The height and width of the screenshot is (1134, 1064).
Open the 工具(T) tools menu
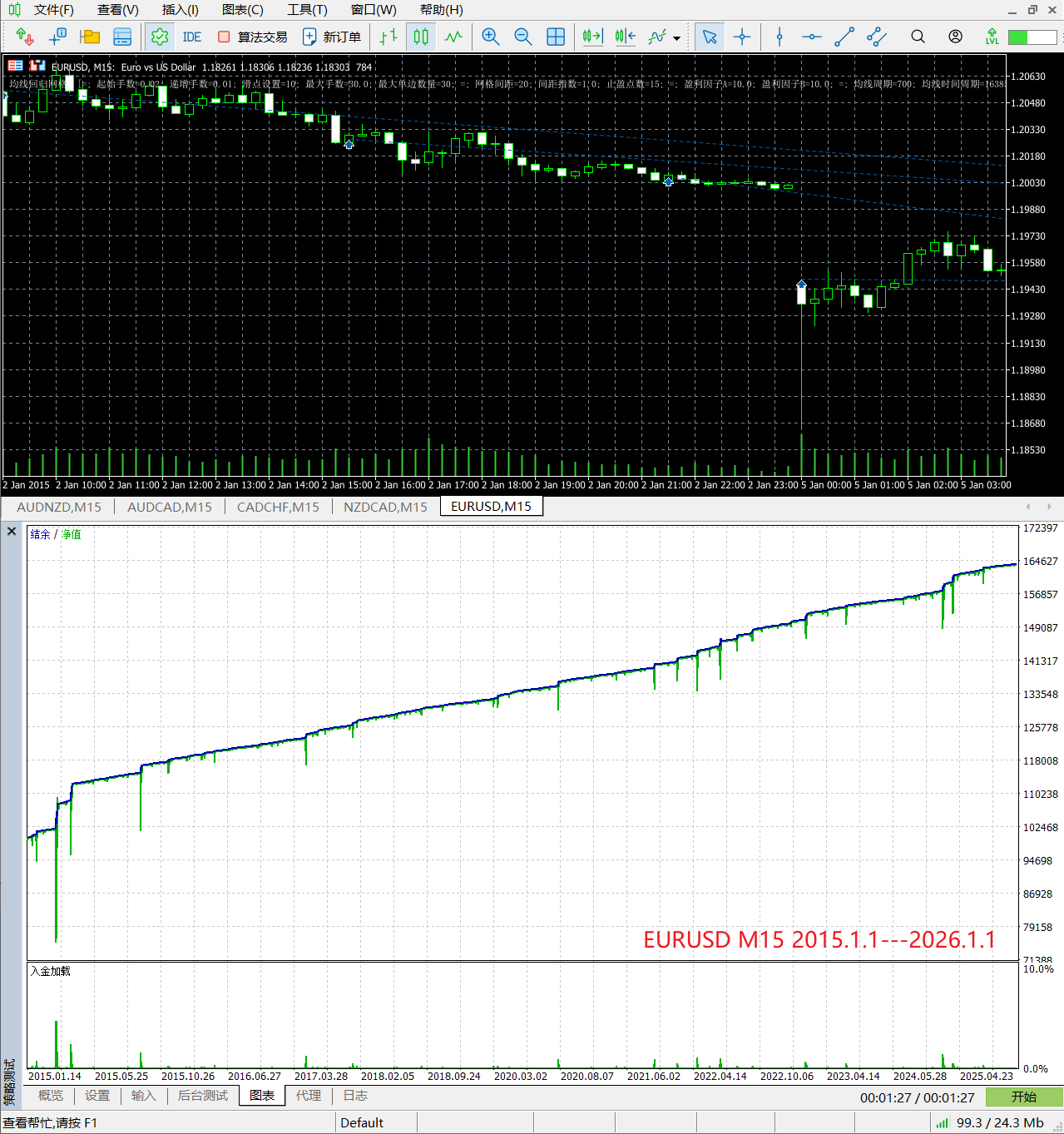click(x=307, y=10)
